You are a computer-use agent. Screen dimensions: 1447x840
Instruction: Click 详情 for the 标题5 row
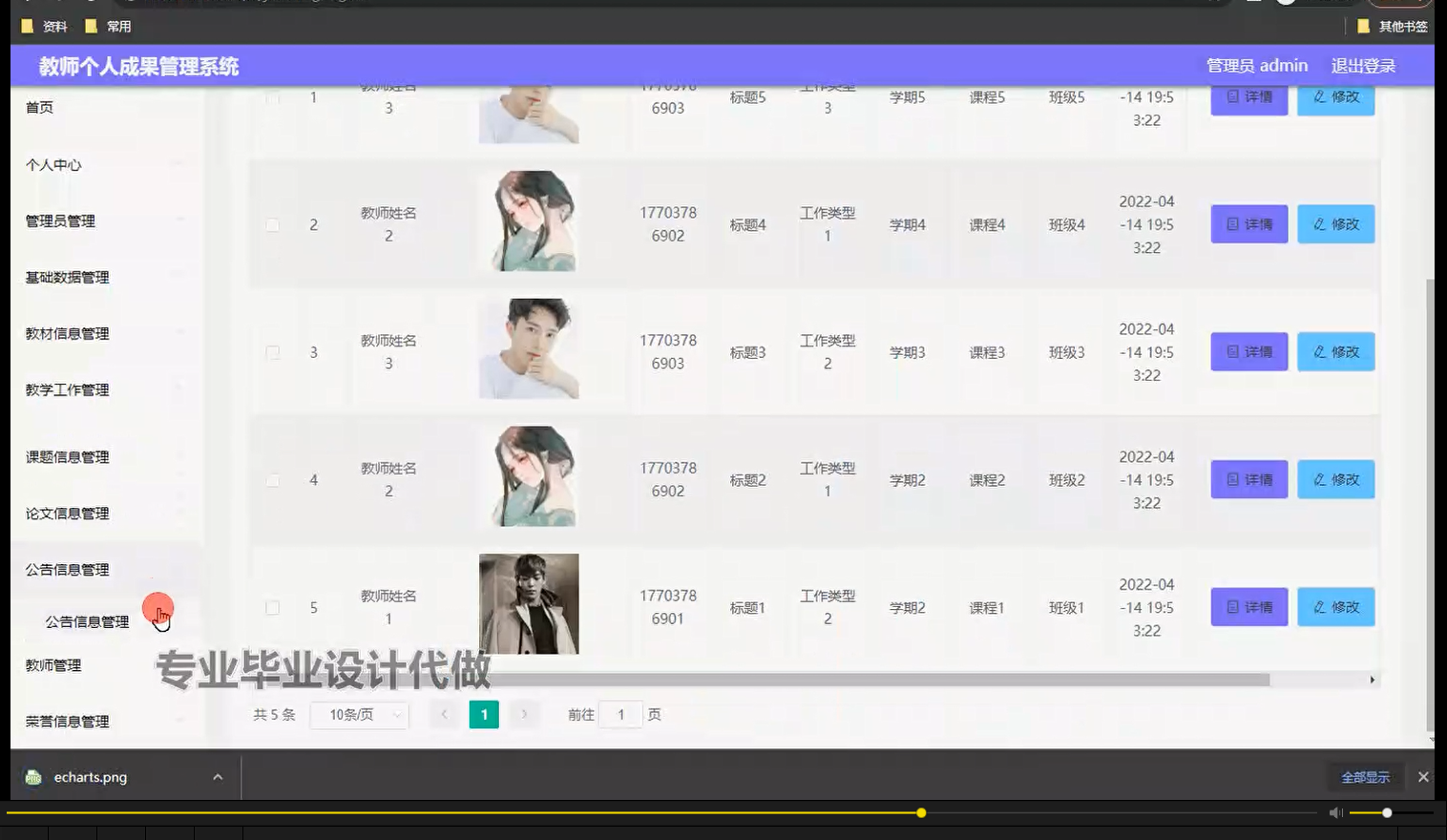tap(1249, 99)
